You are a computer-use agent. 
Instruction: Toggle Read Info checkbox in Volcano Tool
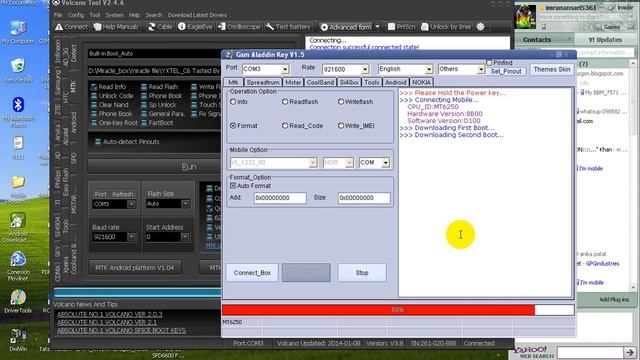(94, 87)
